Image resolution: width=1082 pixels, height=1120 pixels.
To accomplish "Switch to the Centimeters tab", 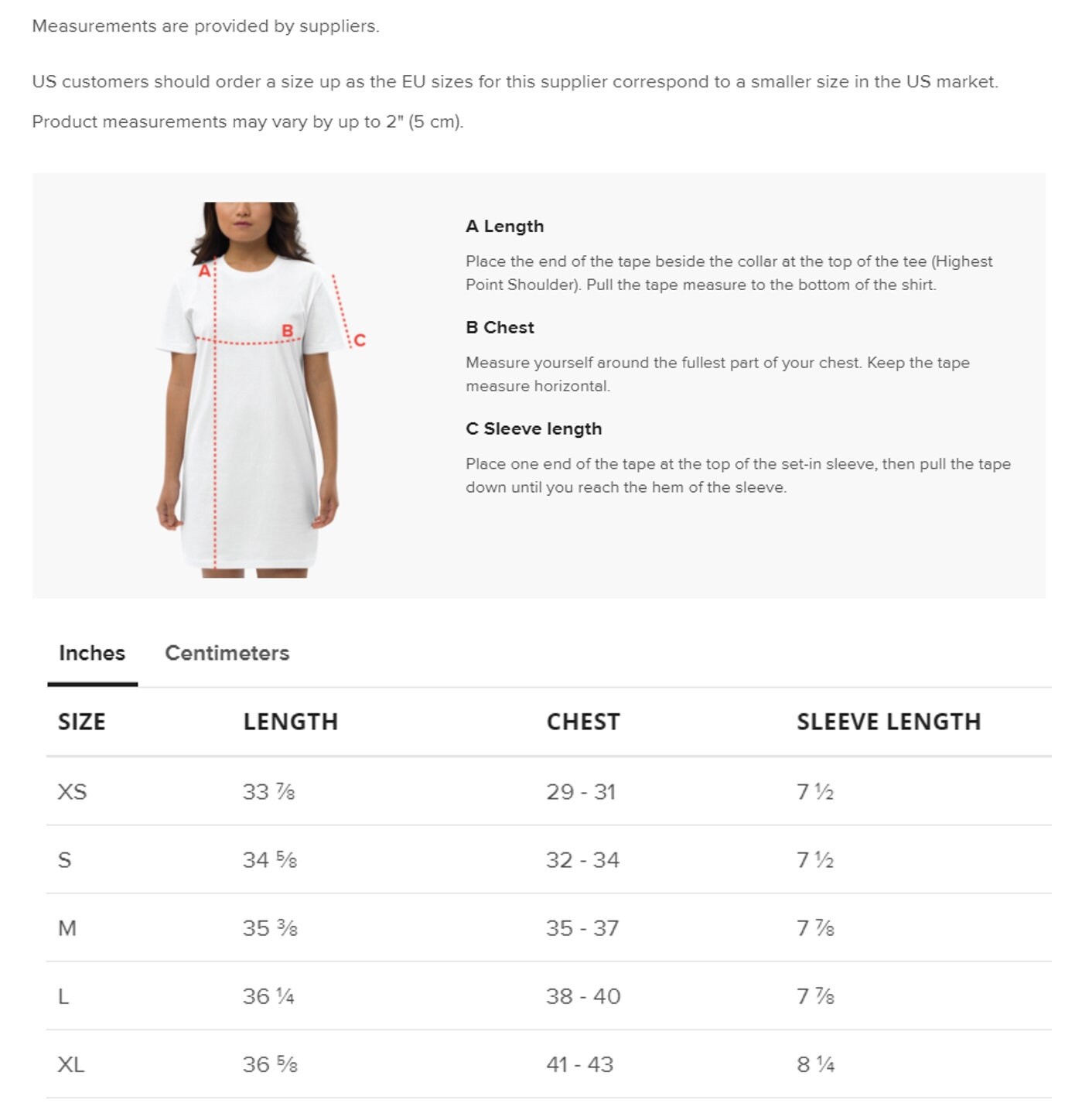I will 227,653.
